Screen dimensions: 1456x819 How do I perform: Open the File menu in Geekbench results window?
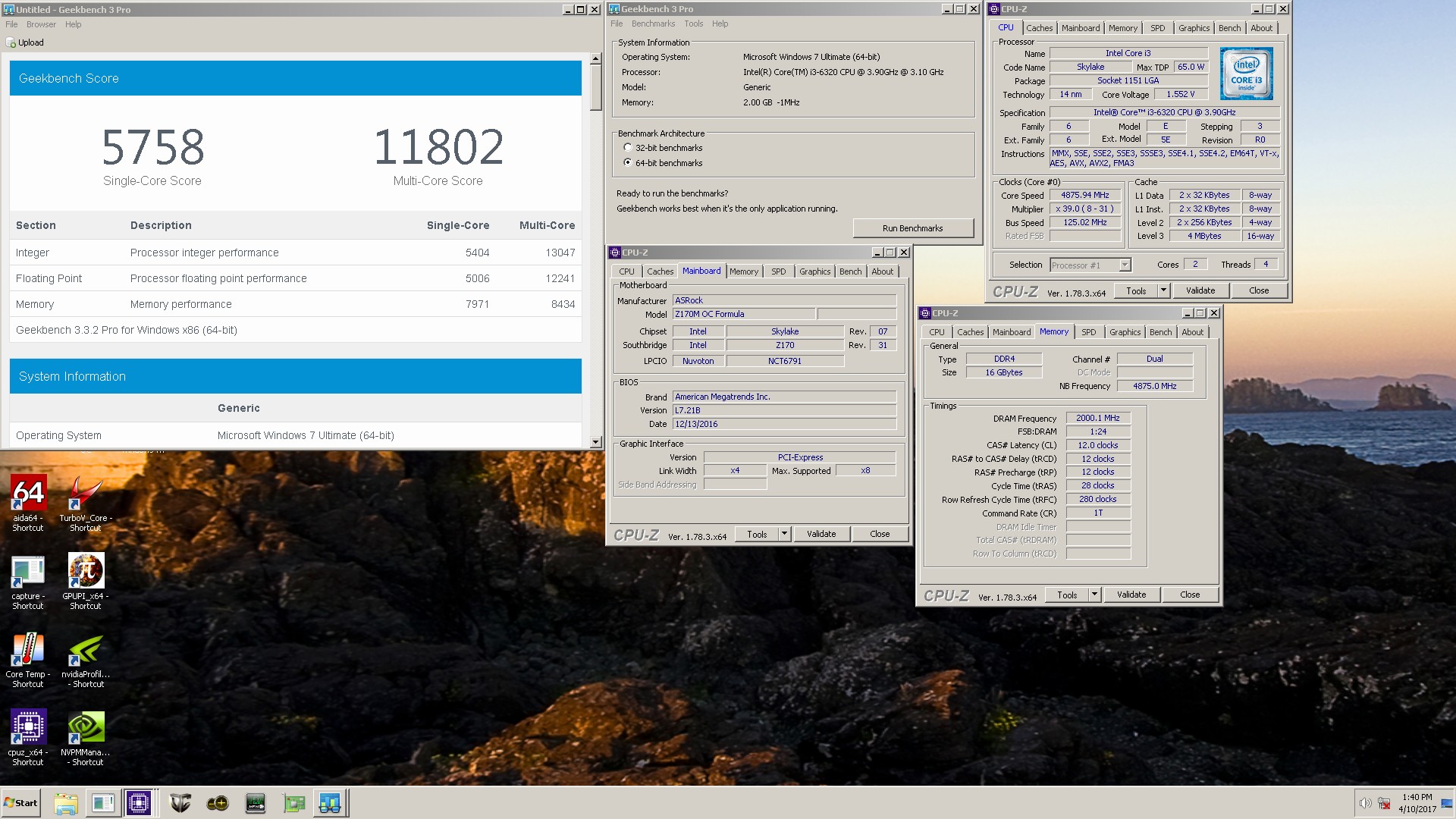11,24
